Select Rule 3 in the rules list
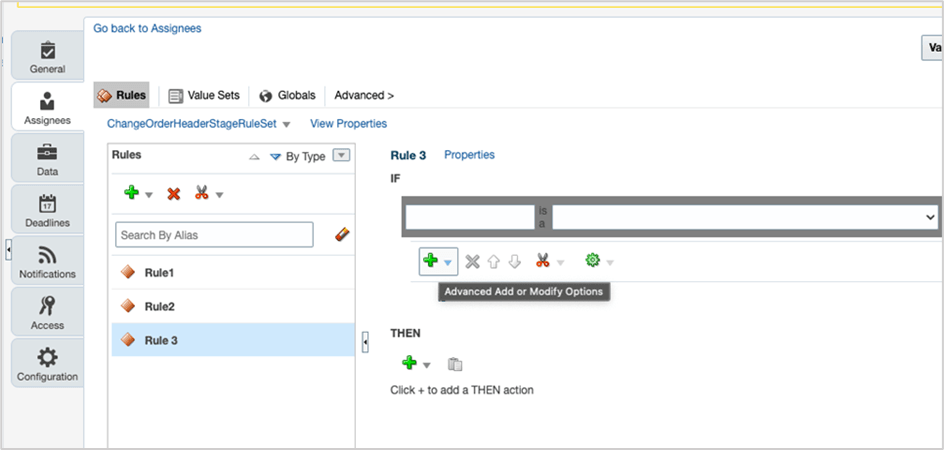The width and height of the screenshot is (944, 450). [233, 340]
